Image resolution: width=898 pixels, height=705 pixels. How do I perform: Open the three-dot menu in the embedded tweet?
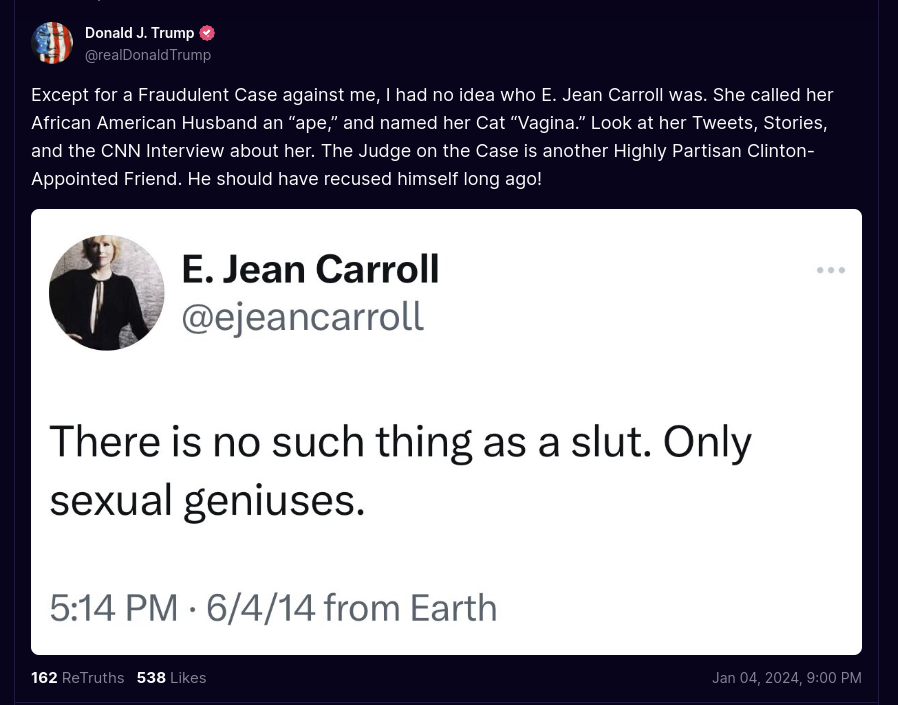coord(830,270)
